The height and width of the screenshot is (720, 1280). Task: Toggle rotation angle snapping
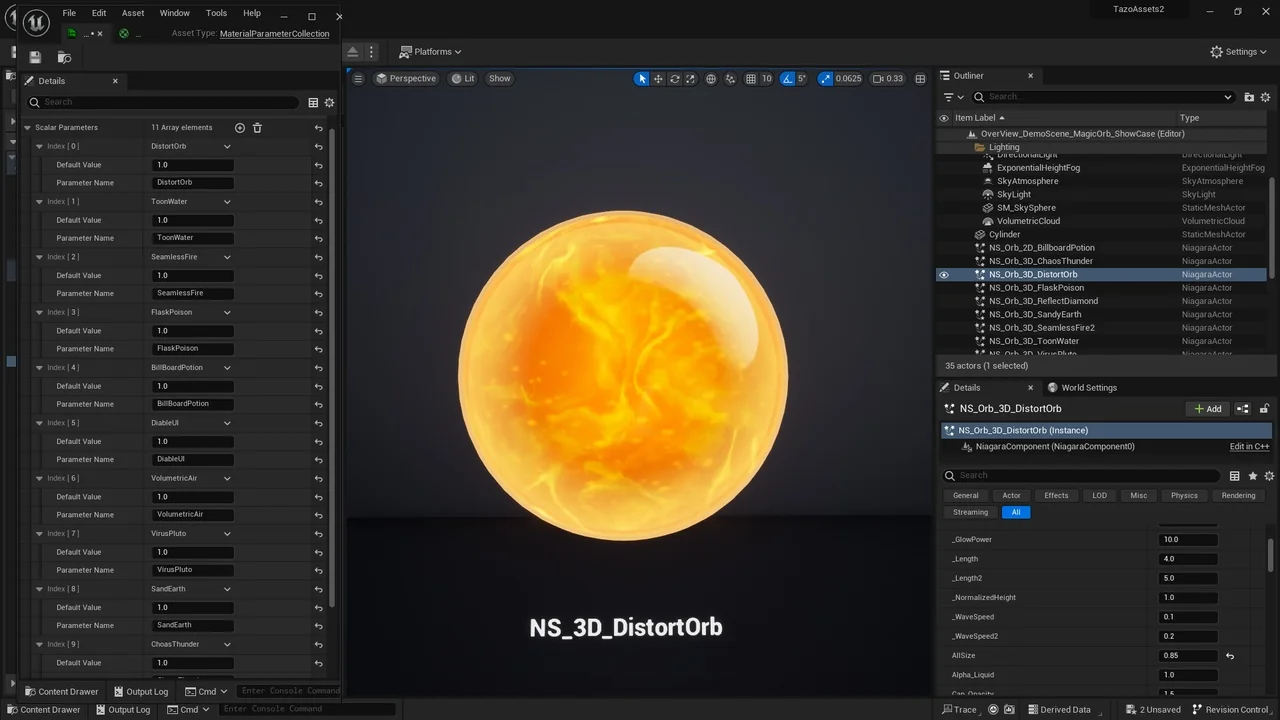tap(788, 78)
